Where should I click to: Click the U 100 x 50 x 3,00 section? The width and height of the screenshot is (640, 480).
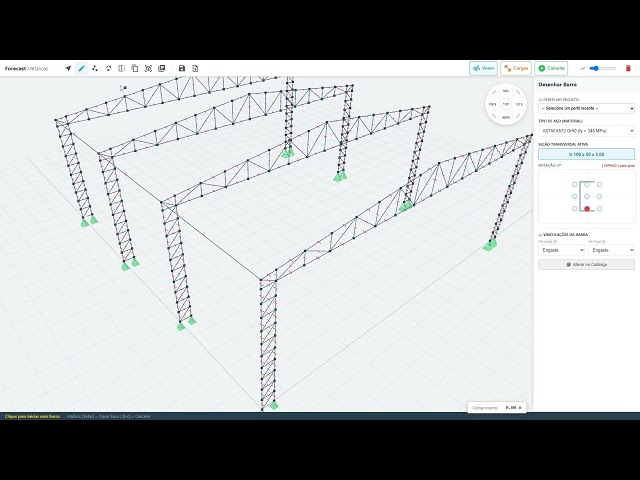coord(586,154)
